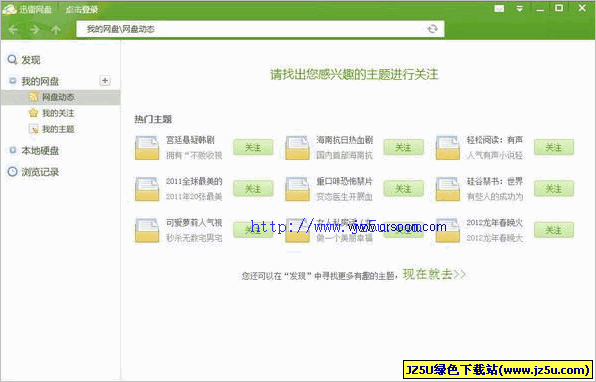Click the address bar showing 我的网盘\网盘动态
The image size is (596, 382).
pos(260,29)
